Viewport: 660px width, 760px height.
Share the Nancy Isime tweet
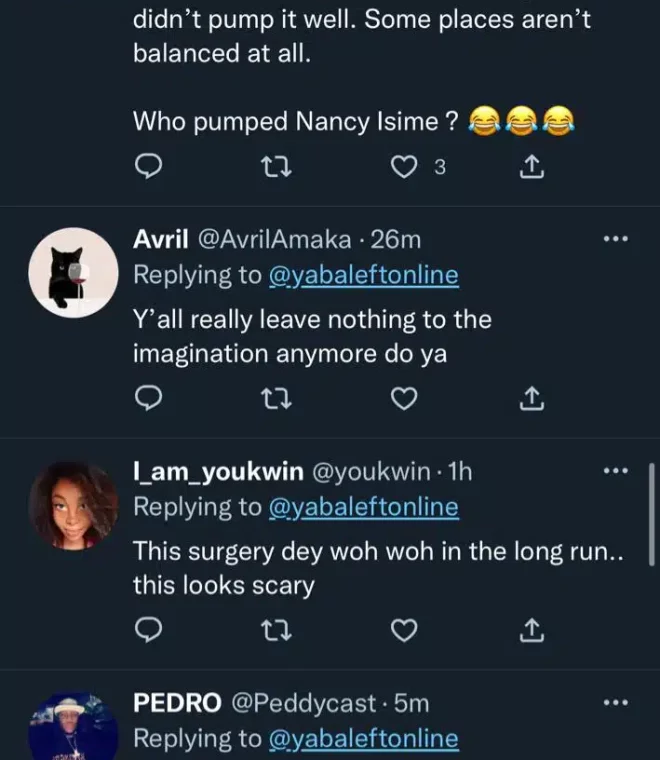(x=533, y=169)
